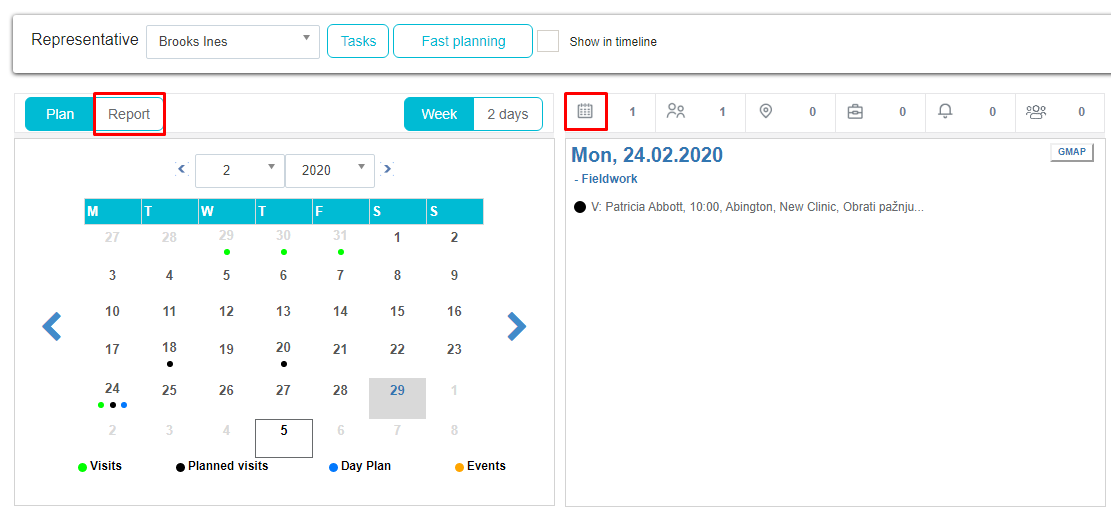Image resolution: width=1111 pixels, height=511 pixels.
Task: Go to next month with large right arrow
Action: point(516,326)
